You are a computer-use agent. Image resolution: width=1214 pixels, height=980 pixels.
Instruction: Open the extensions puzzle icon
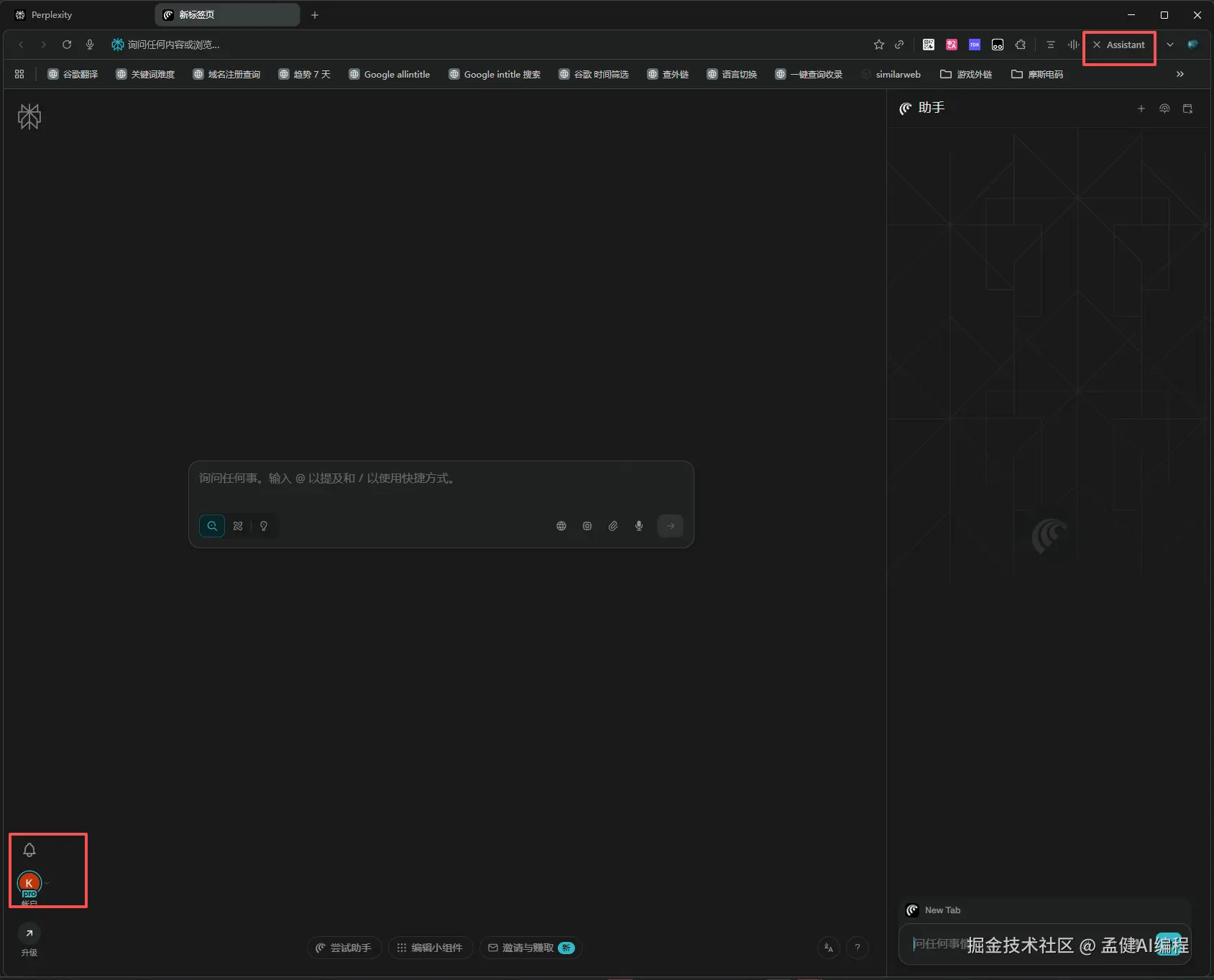pos(1021,45)
